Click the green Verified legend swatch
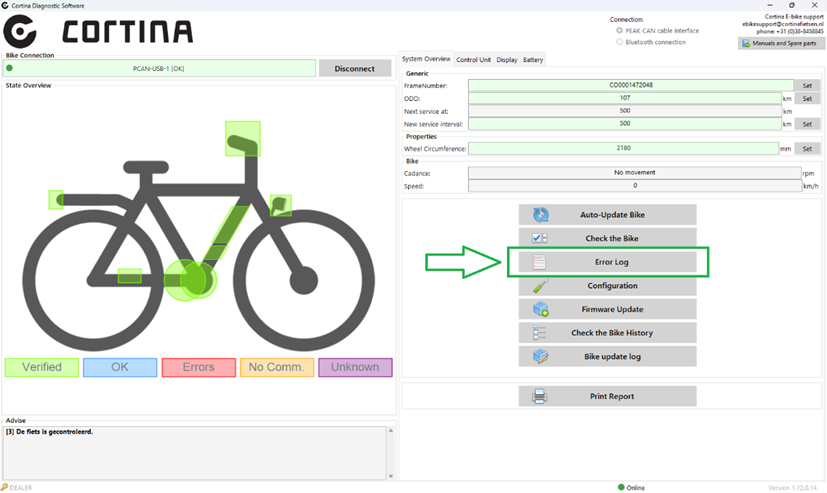This screenshot has width=827, height=493. coord(42,367)
